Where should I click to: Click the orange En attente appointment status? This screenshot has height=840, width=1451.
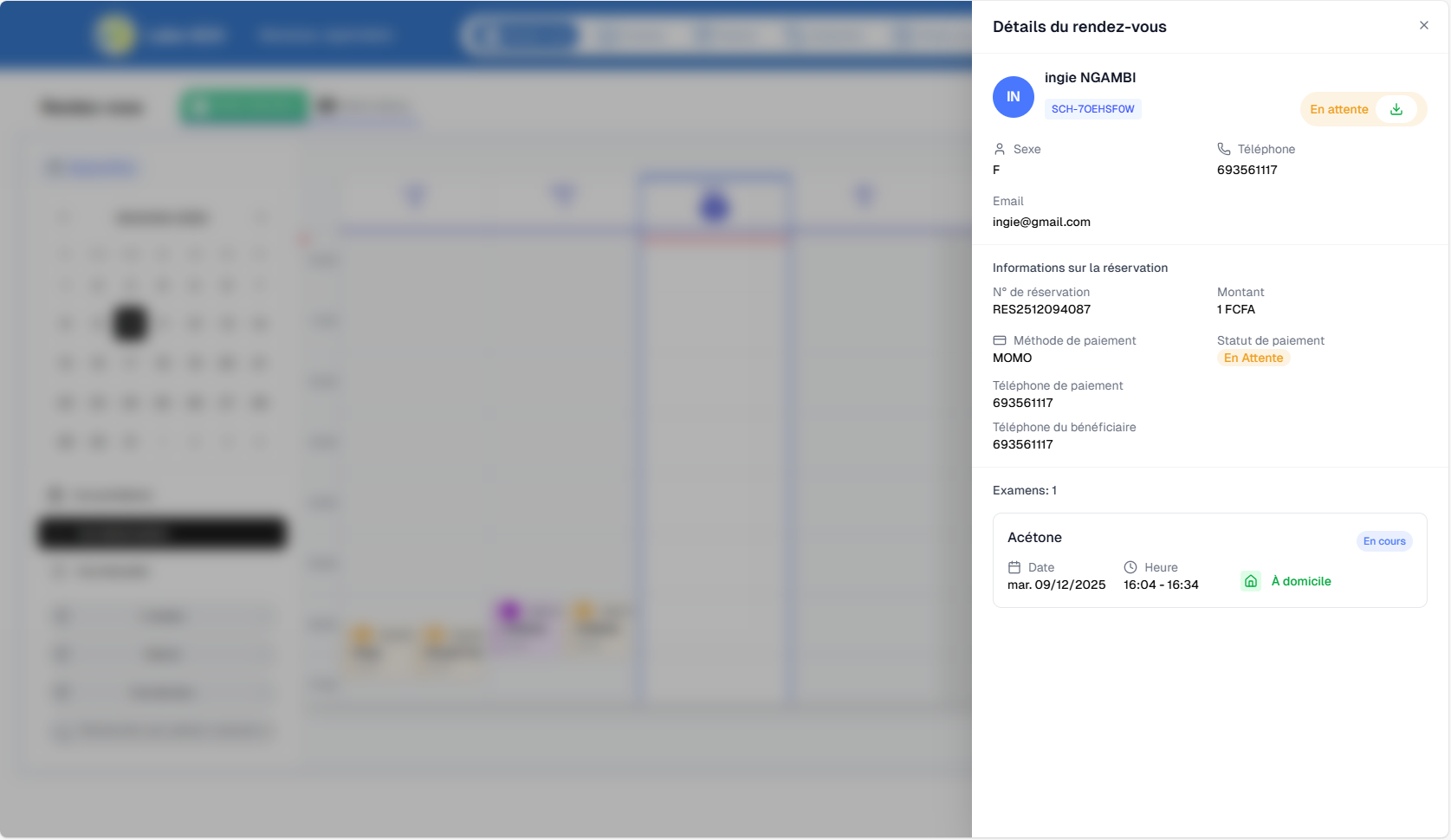[1338, 109]
